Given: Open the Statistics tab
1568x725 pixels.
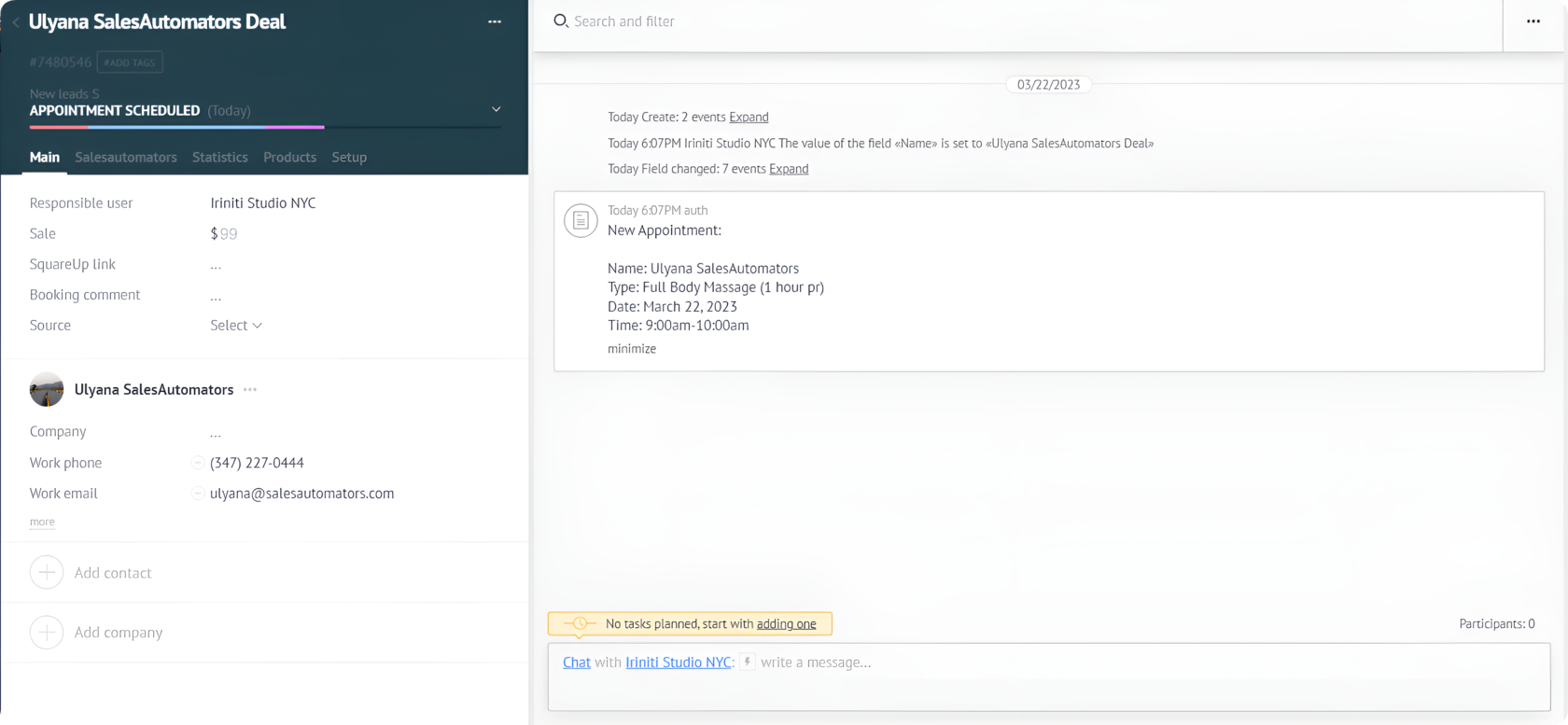Looking at the screenshot, I should click(220, 158).
